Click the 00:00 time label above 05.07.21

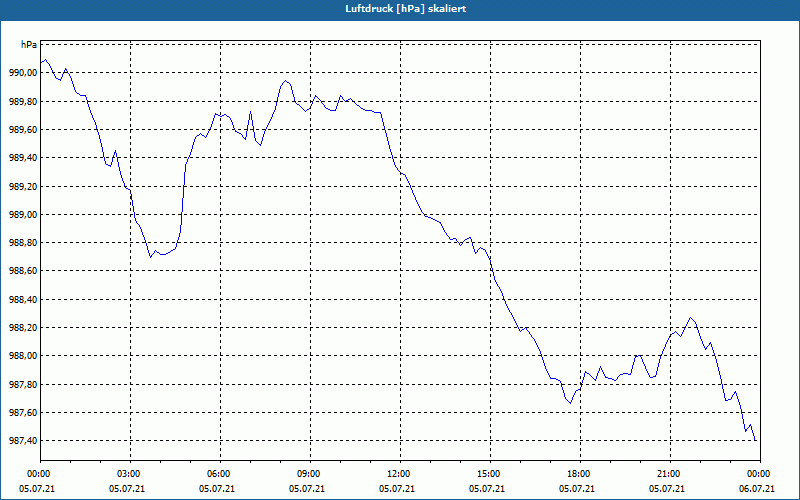click(x=40, y=474)
